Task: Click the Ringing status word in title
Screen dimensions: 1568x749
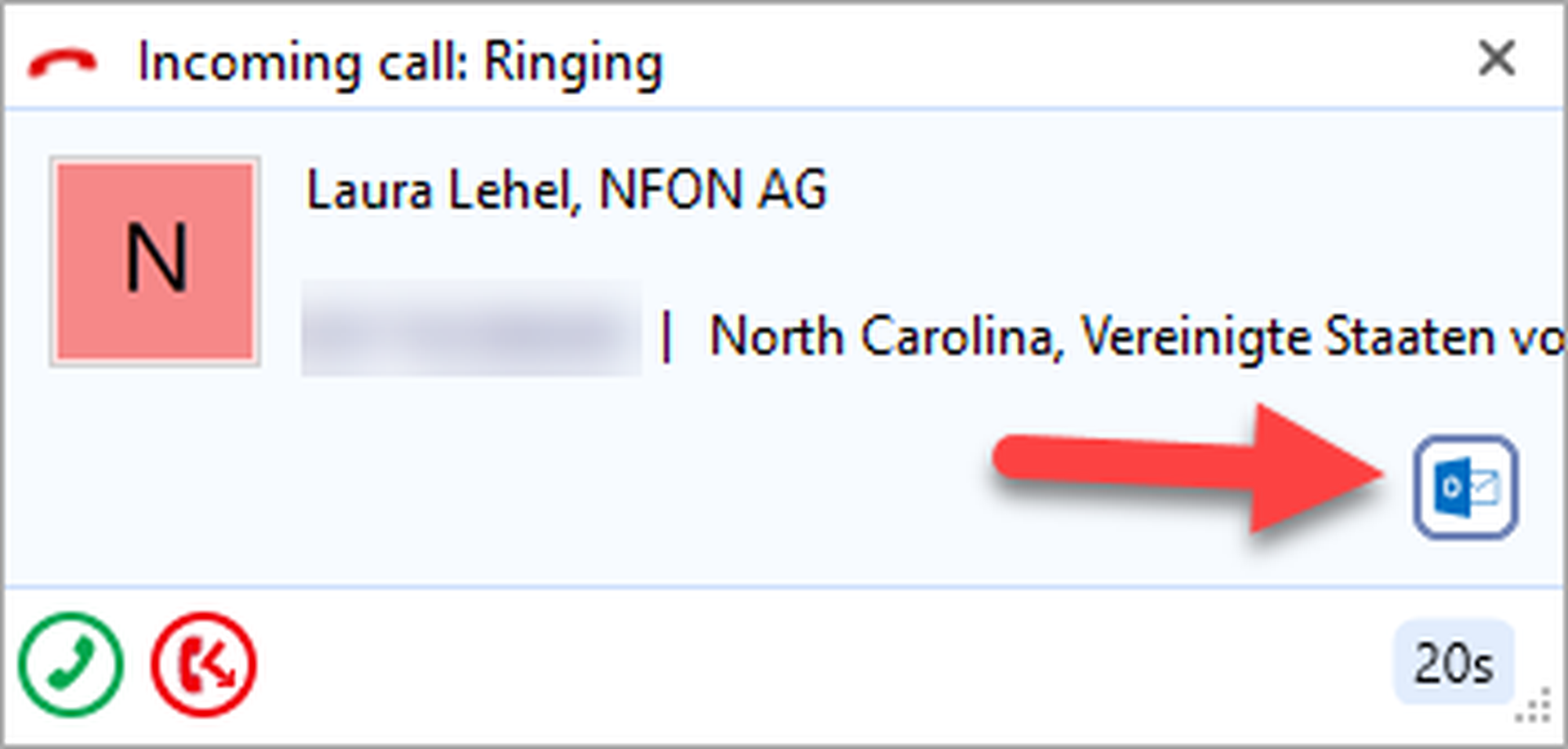Action: pos(572,63)
